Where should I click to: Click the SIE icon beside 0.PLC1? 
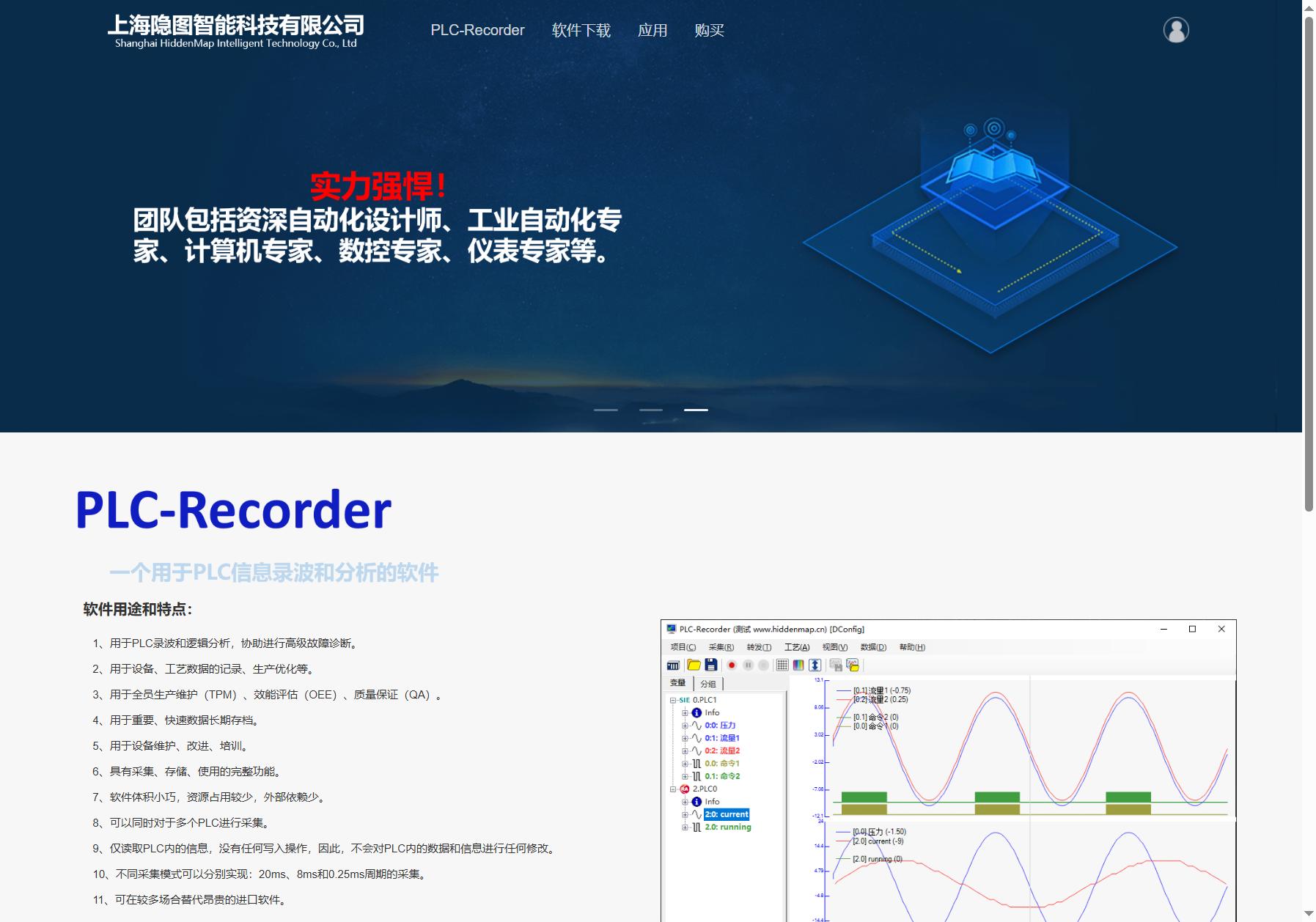(685, 700)
